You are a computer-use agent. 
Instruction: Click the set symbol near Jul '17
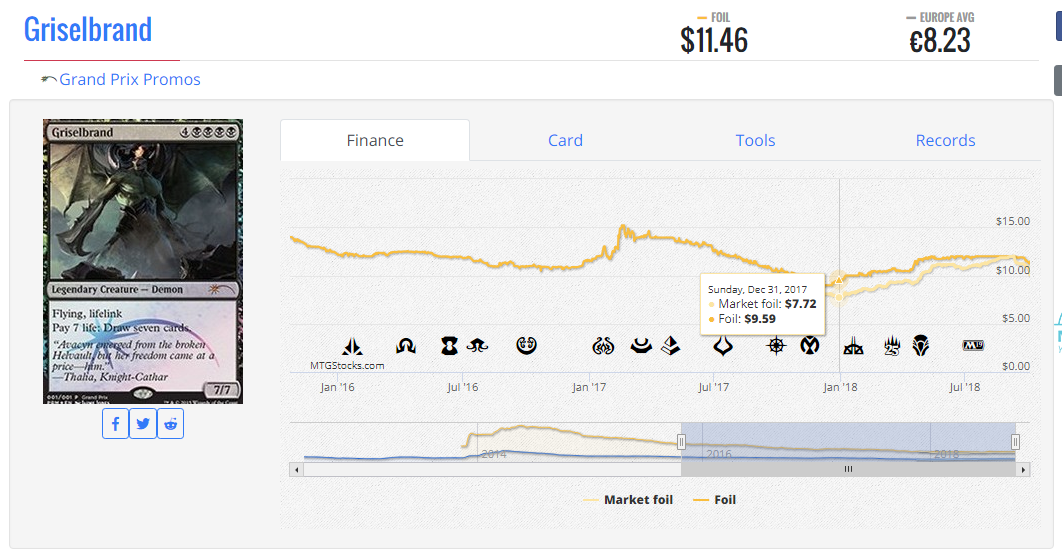click(722, 346)
